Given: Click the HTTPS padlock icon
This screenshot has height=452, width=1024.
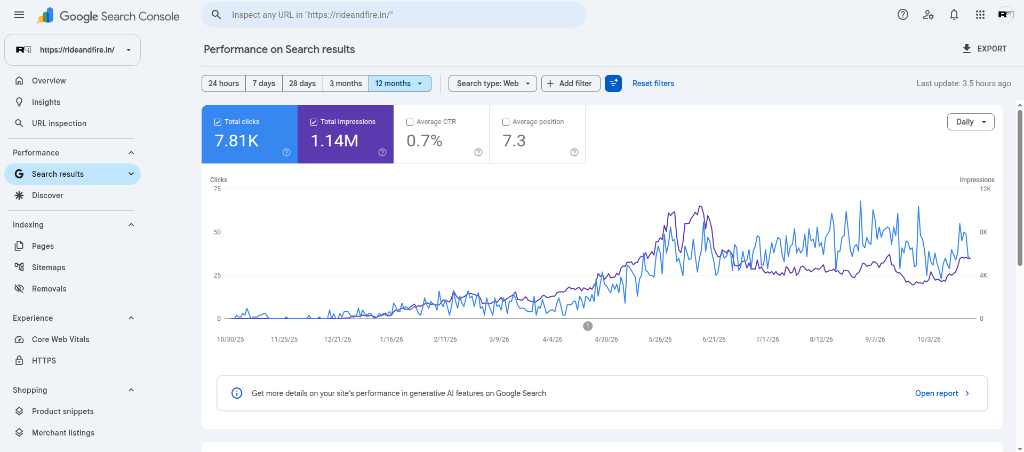Looking at the screenshot, I should tap(19, 361).
